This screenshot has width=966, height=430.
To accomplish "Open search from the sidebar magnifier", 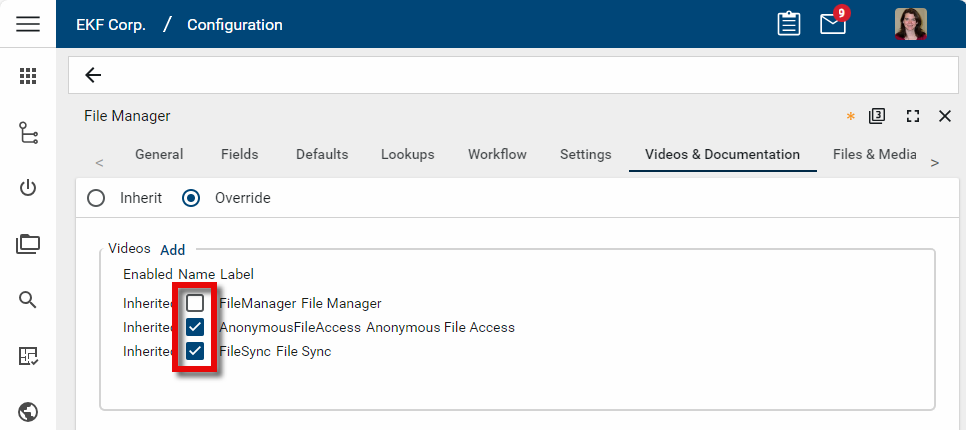I will 28,299.
